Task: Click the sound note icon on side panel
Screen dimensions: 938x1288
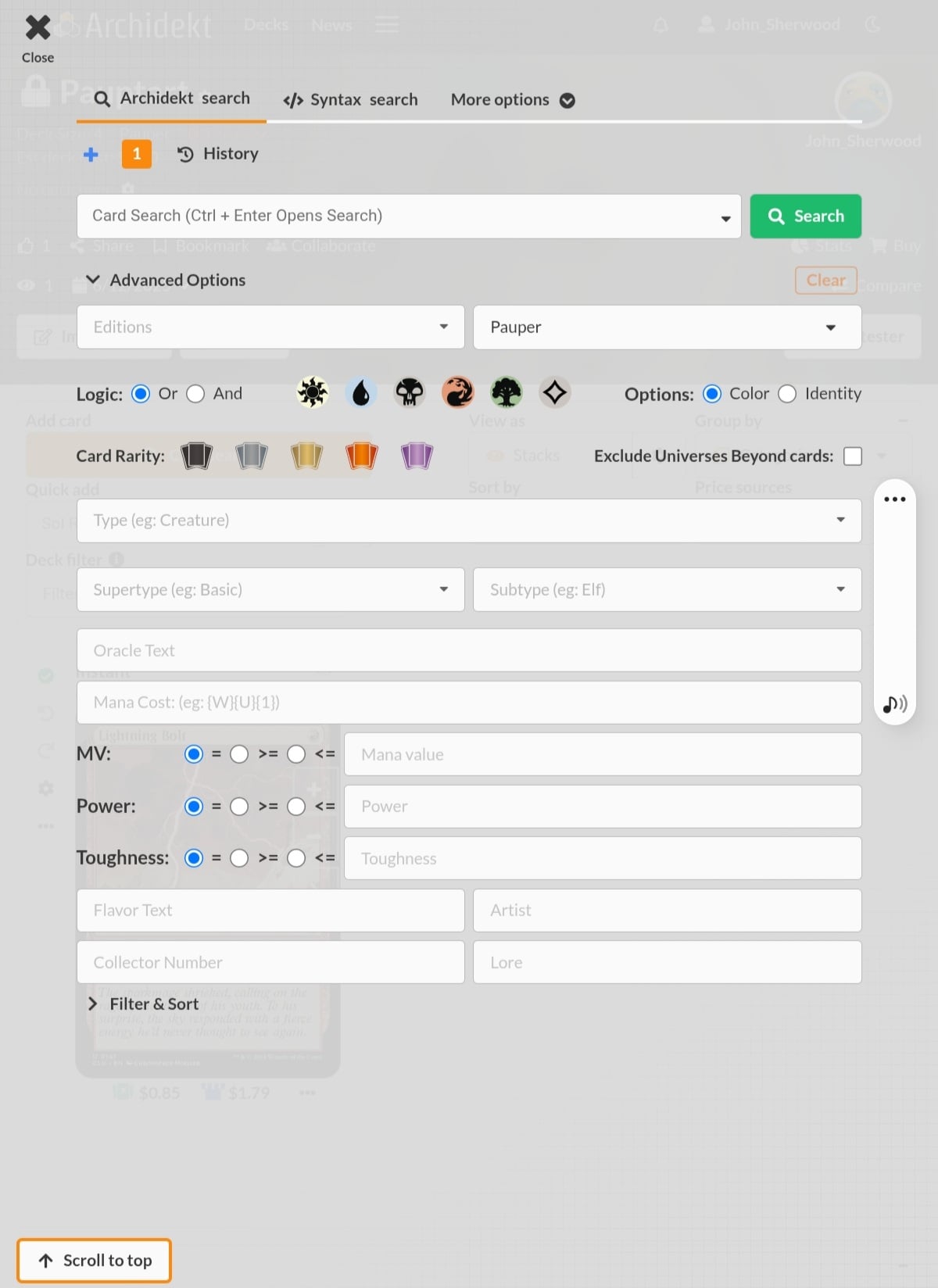Action: point(894,704)
